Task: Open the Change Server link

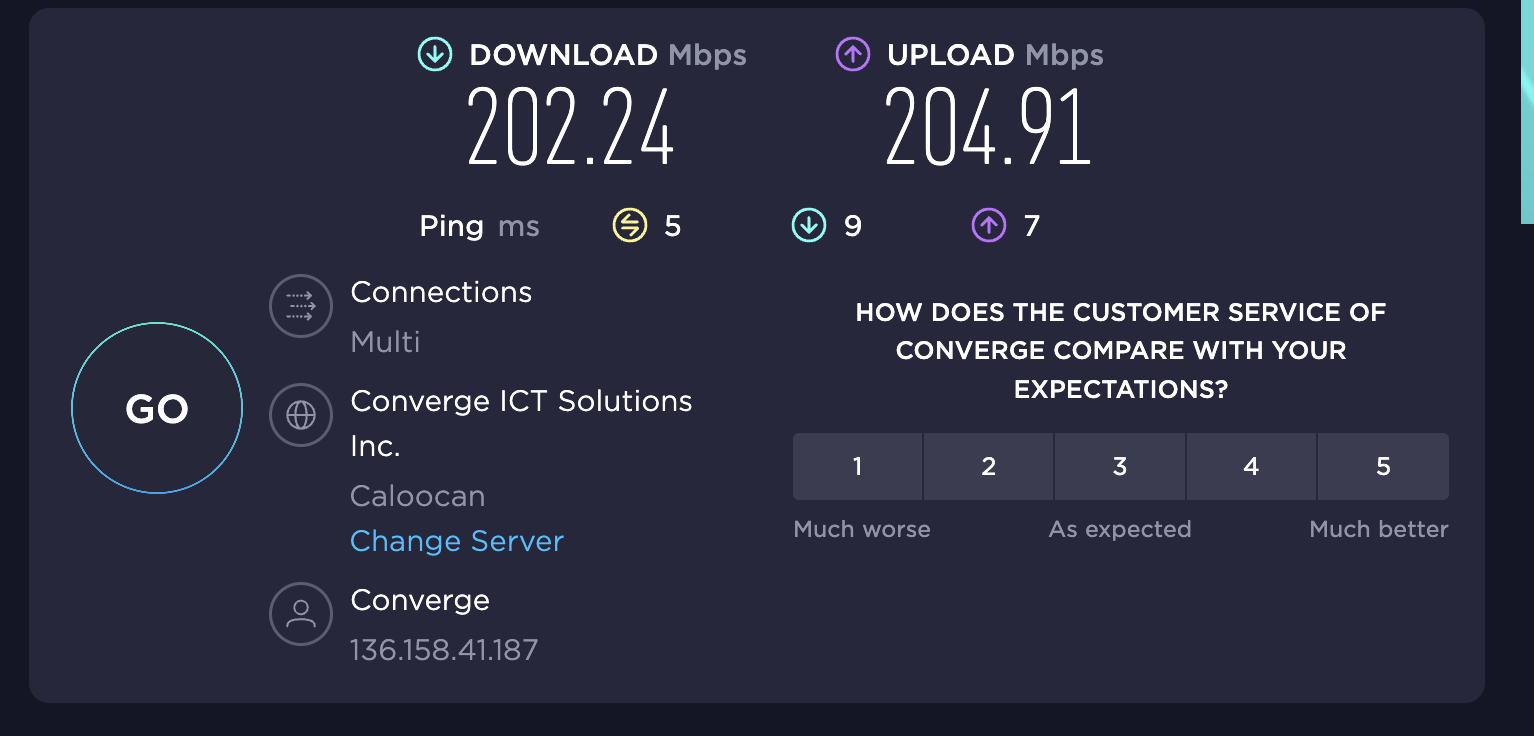Action: pos(457,541)
